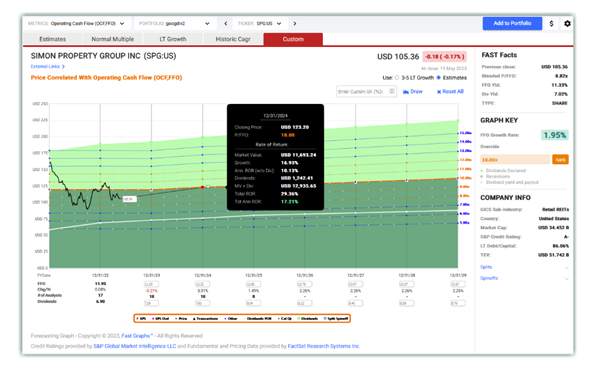Viewport: 592px width, 368px height.
Task: Open the Metrics Operating Cash Flow dropdown
Action: (77, 23)
